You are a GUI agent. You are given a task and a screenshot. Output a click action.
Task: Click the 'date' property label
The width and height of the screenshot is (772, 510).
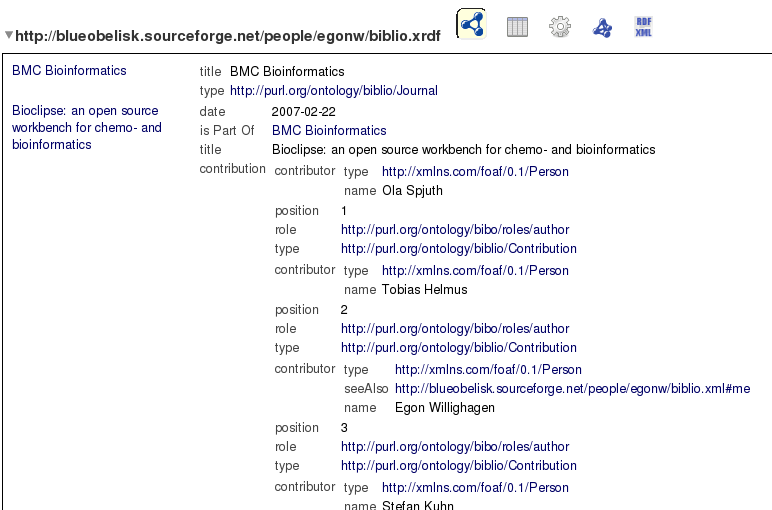[212, 112]
